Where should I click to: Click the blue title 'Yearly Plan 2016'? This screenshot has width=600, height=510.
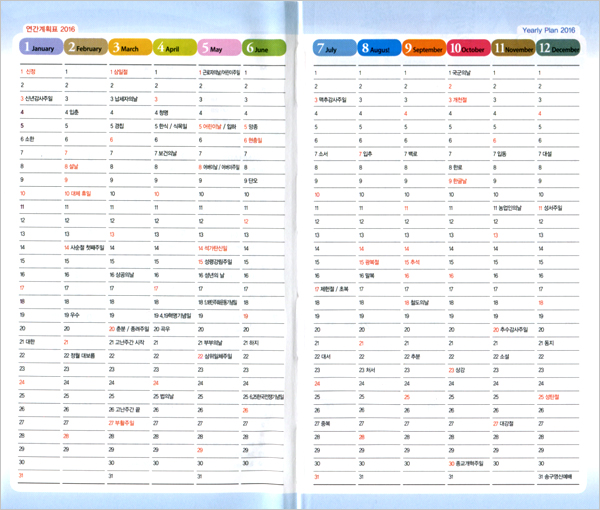[549, 30]
